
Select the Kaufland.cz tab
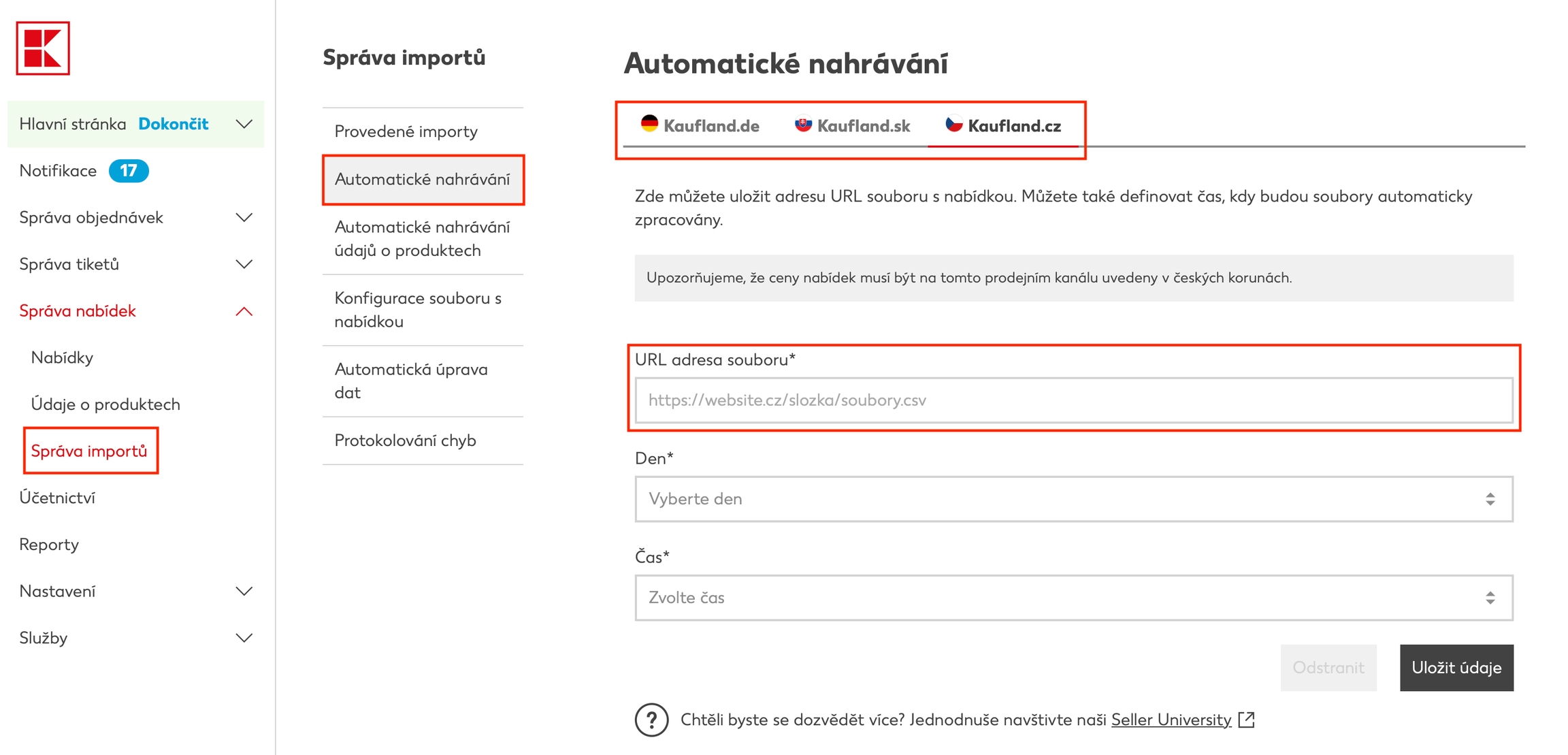coord(1003,126)
